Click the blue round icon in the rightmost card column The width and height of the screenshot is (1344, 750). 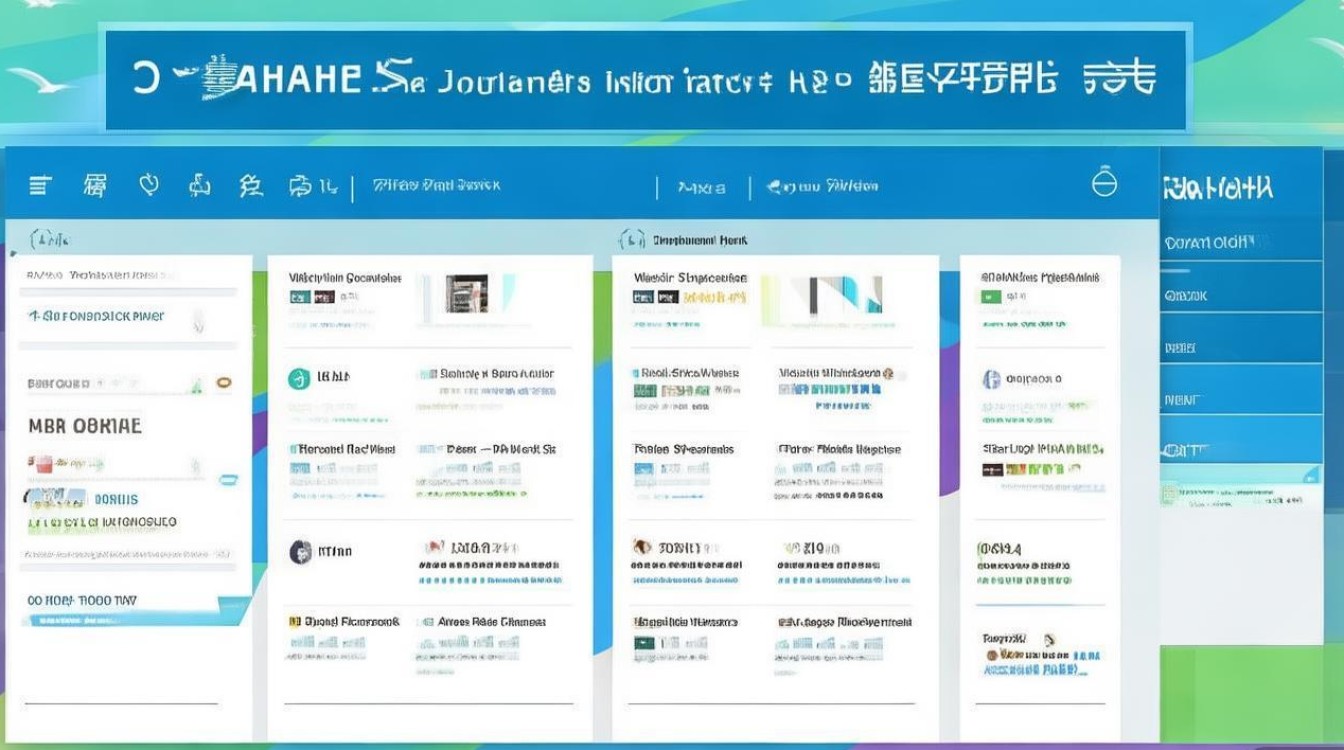point(992,380)
